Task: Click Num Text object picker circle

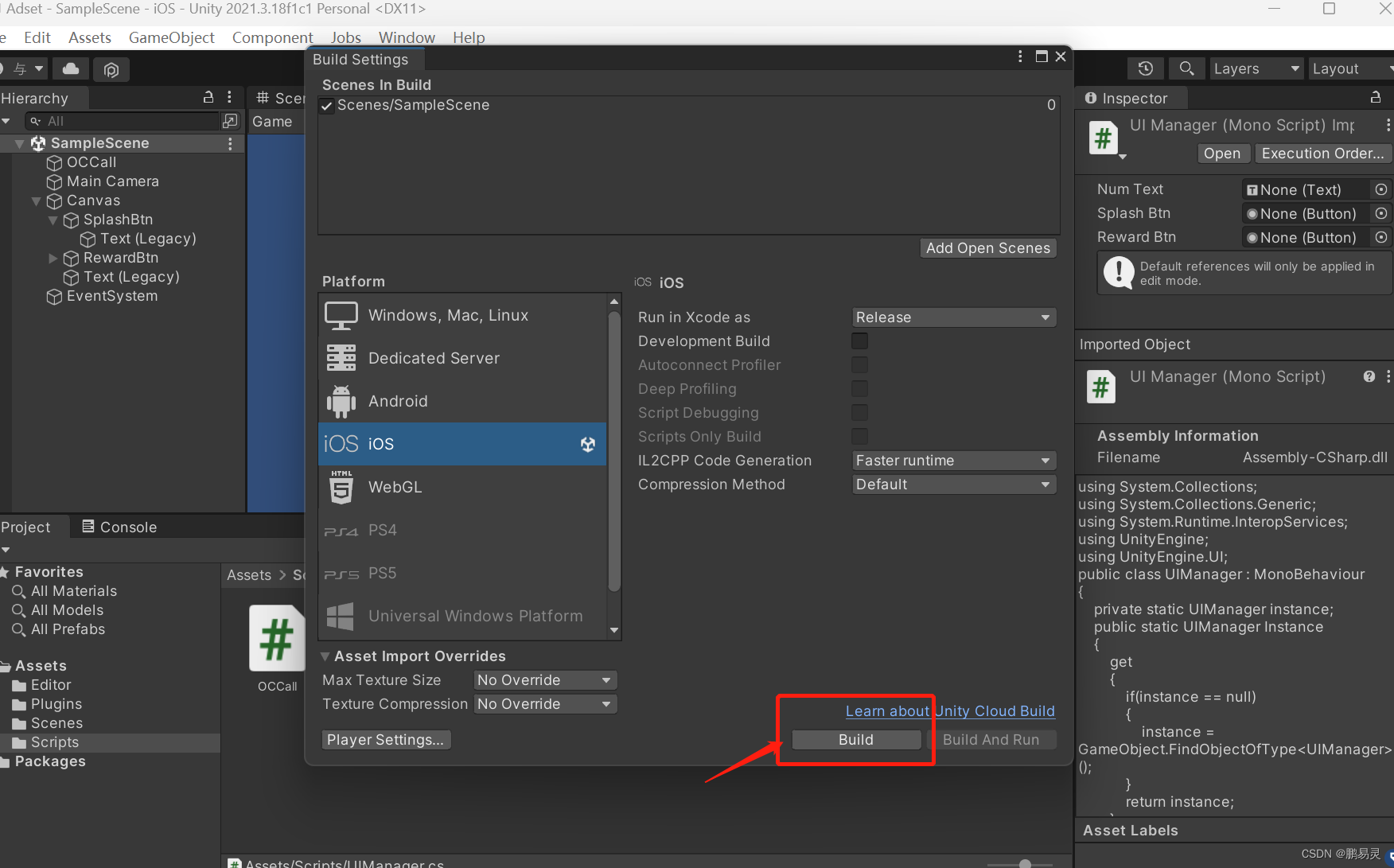Action: coord(1381,189)
